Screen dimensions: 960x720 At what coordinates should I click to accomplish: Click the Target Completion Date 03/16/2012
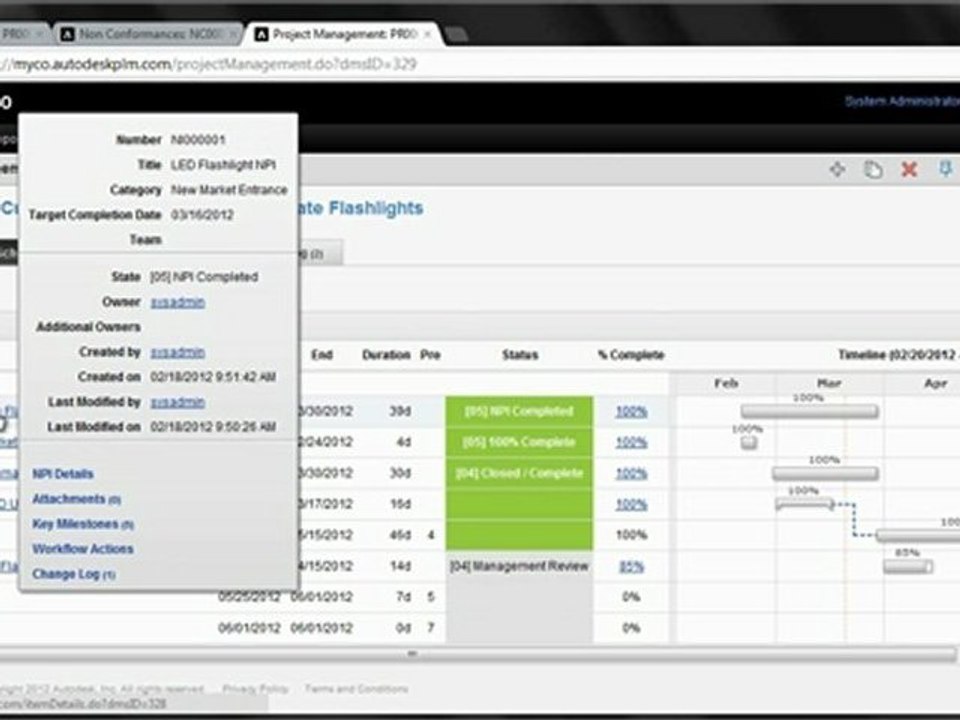pyautogui.click(x=201, y=215)
